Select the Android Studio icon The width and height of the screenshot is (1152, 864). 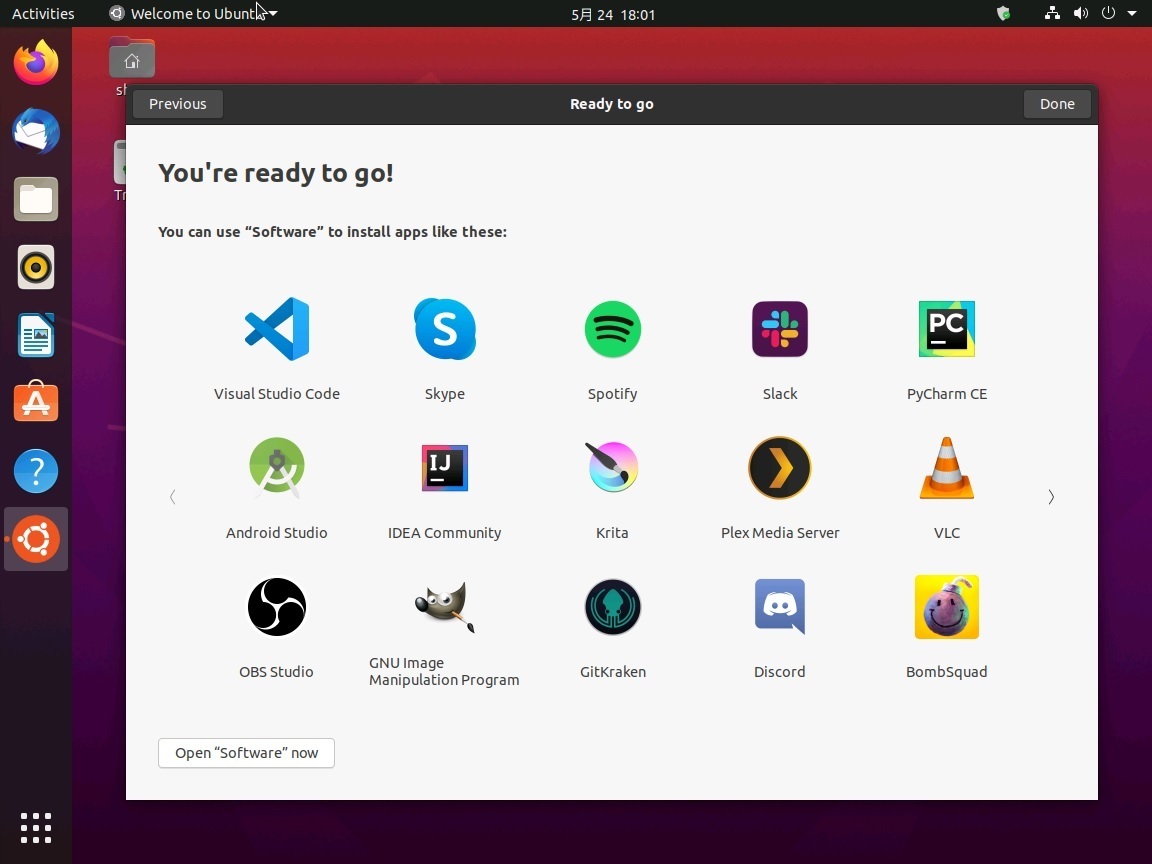[x=277, y=468]
